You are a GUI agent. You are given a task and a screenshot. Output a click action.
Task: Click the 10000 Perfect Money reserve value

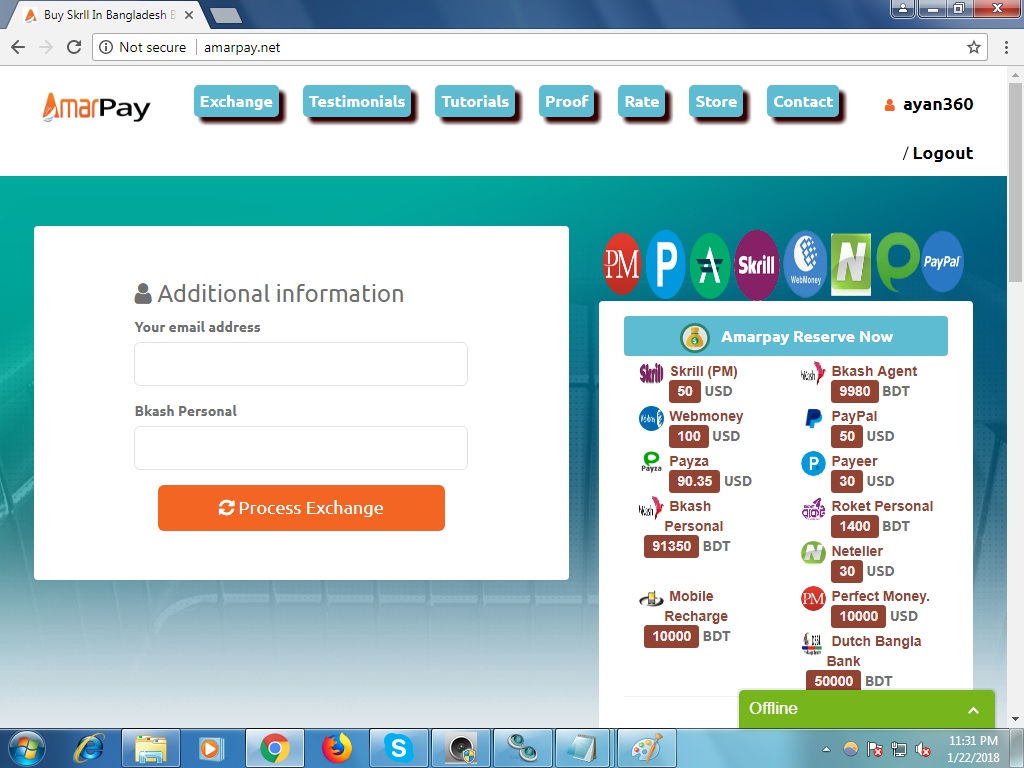point(858,616)
